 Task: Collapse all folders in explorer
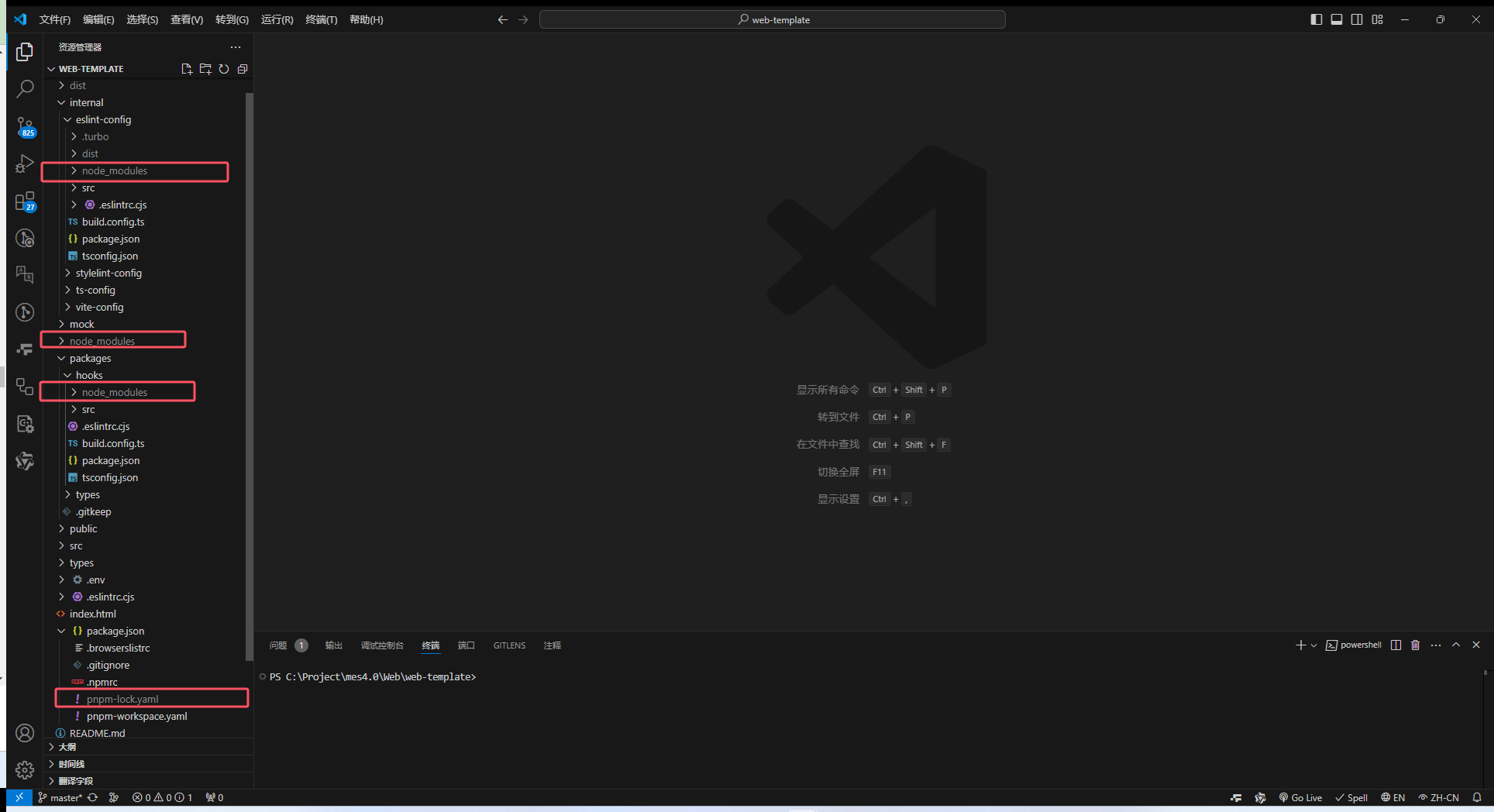243,69
